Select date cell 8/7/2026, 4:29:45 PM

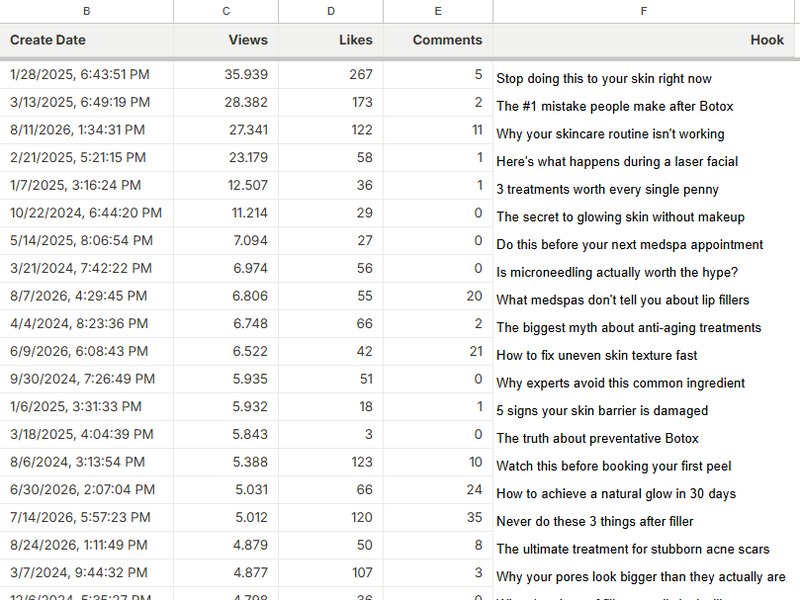click(86, 295)
